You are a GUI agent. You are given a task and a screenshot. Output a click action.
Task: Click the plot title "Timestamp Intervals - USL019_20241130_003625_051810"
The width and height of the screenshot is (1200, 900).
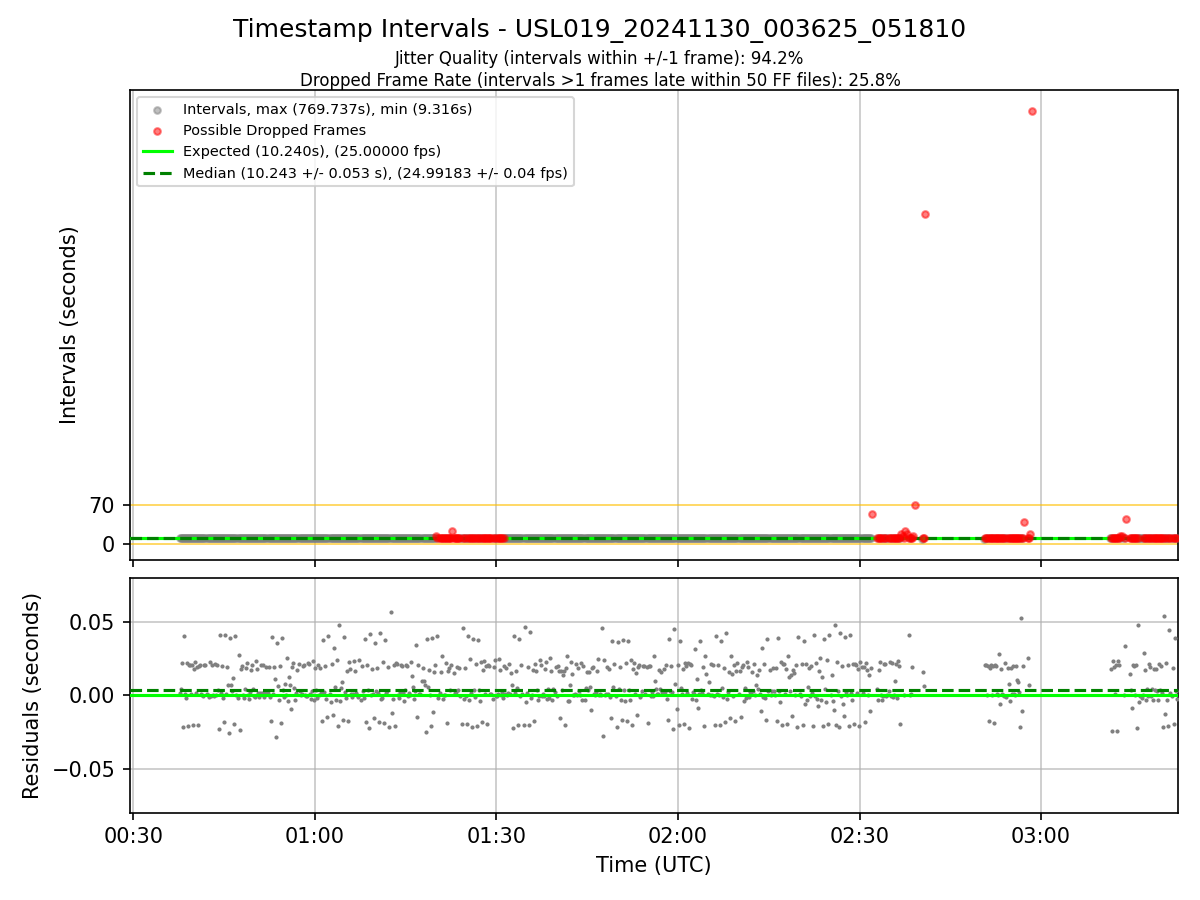pos(599,29)
